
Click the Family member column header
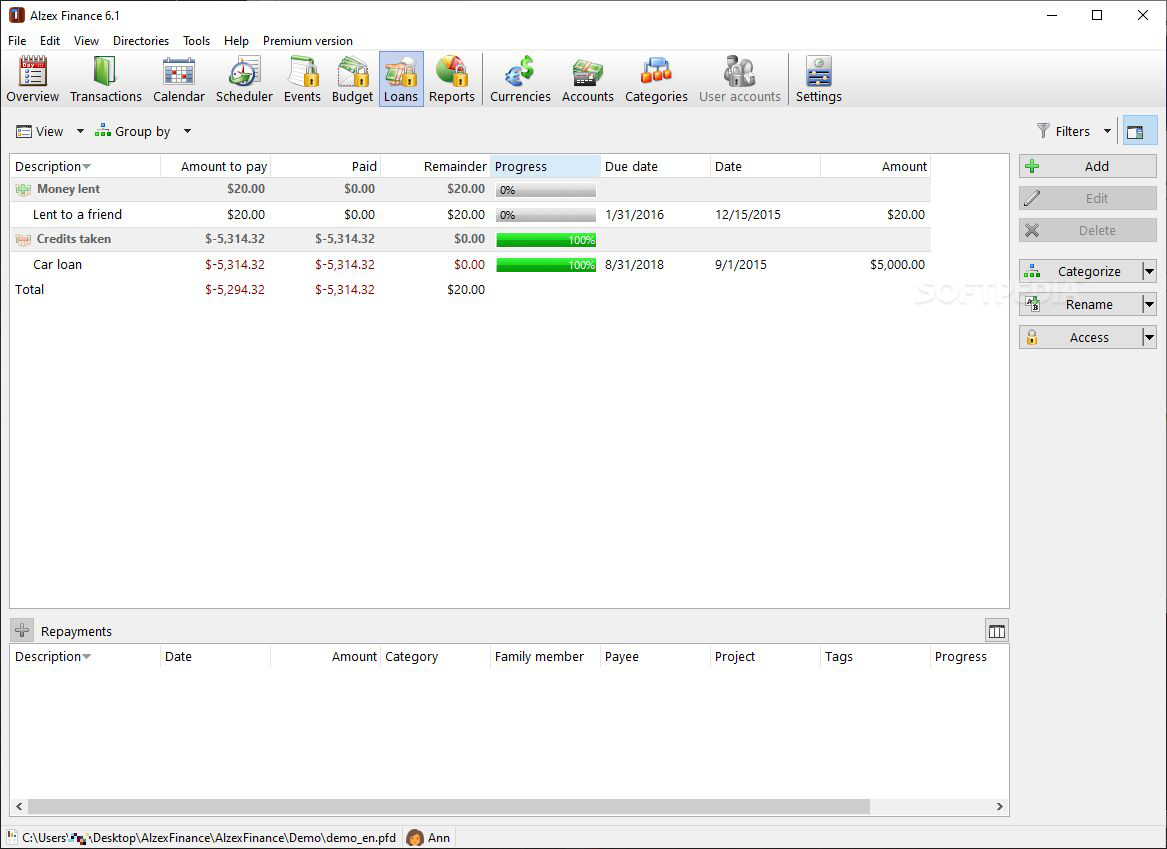[x=546, y=656]
